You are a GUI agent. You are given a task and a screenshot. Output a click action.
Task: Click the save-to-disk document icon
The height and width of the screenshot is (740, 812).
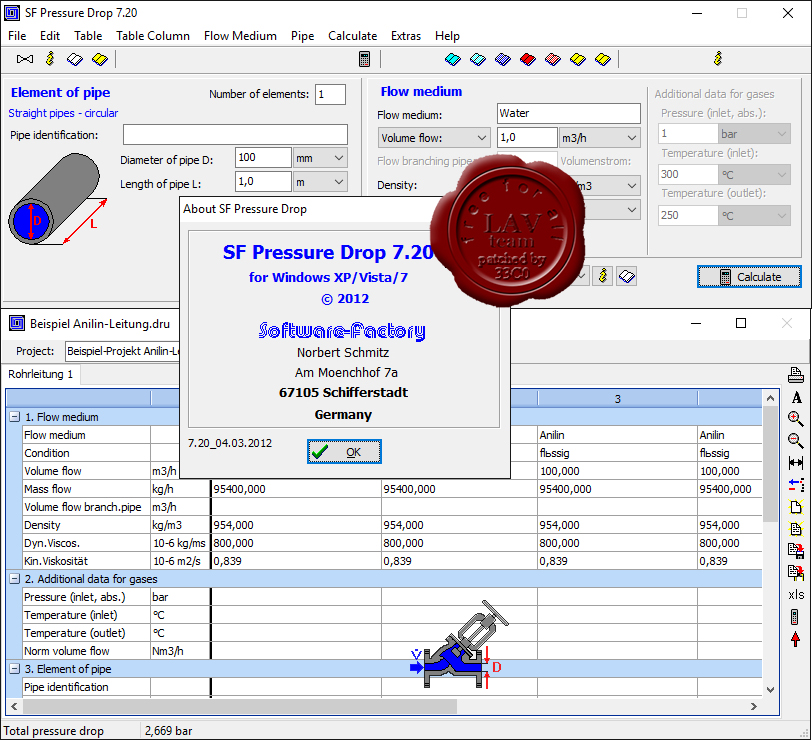tap(795, 550)
